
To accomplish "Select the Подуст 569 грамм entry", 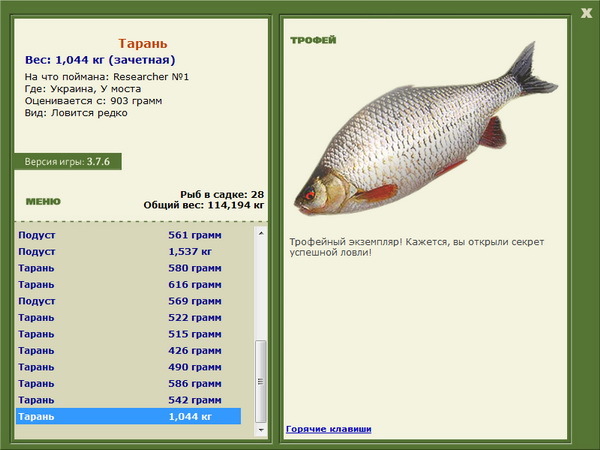I will point(128,301).
